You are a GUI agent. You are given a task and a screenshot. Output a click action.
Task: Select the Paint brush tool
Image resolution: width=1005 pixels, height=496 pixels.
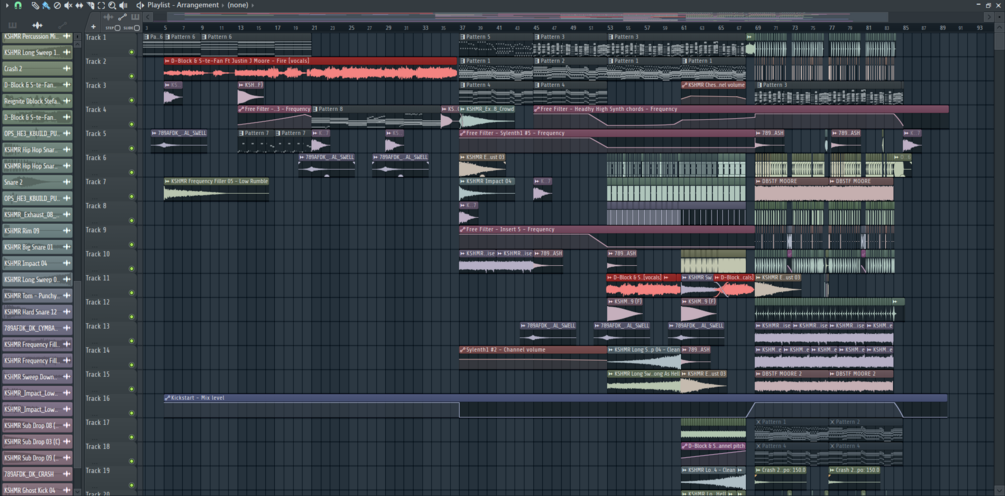[46, 5]
